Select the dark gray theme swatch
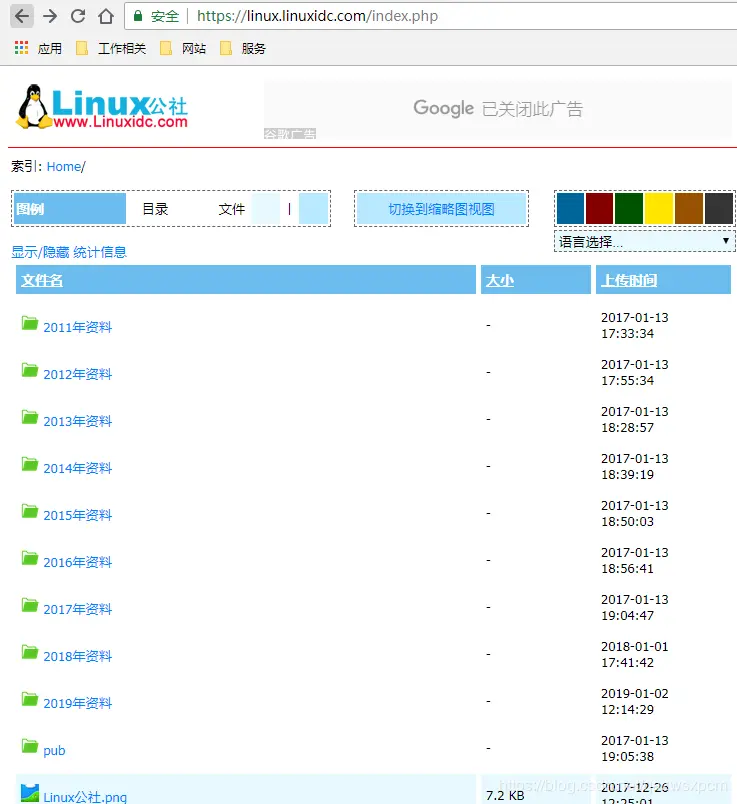The height and width of the screenshot is (804, 737). 719,209
